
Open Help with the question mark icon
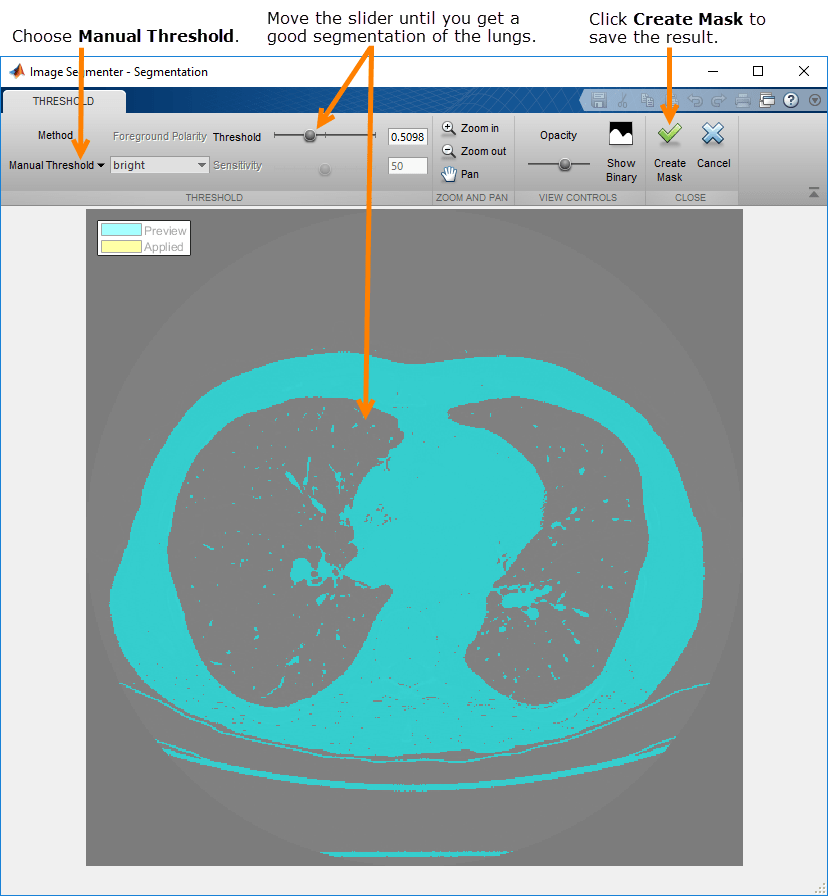coord(791,101)
